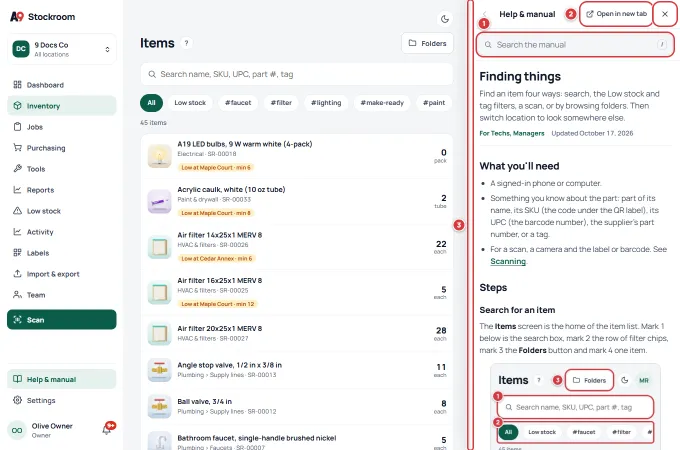
Task: Click the back arrow in Help panel
Action: 485,14
